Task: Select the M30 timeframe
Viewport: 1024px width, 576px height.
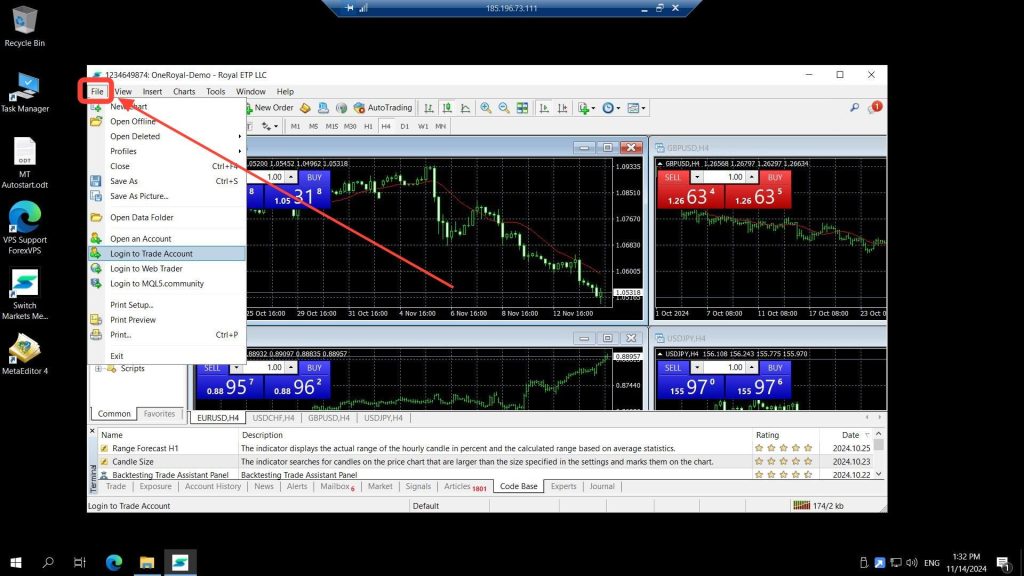Action: pyautogui.click(x=350, y=126)
